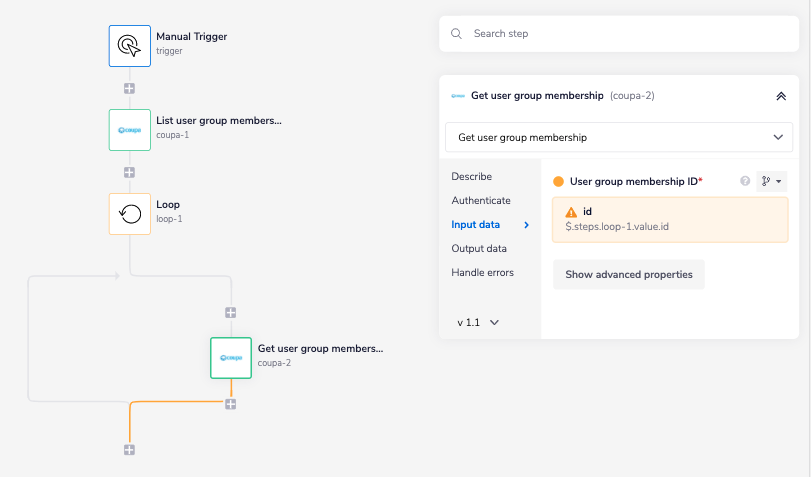Open the Authenticate tab

(481, 200)
